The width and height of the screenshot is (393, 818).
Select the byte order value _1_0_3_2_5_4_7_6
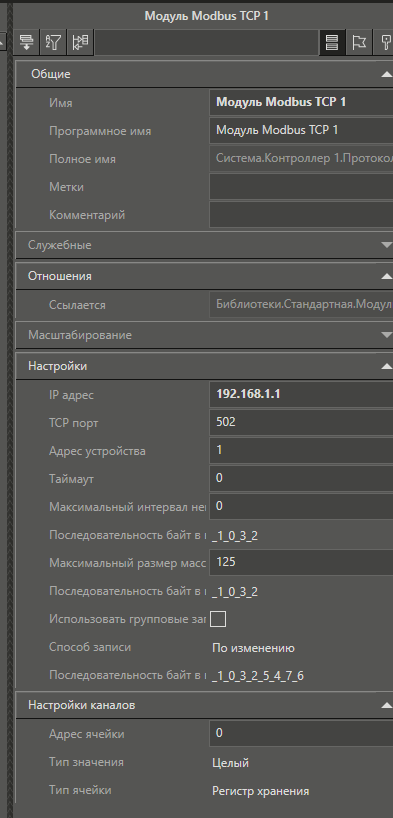(258, 676)
